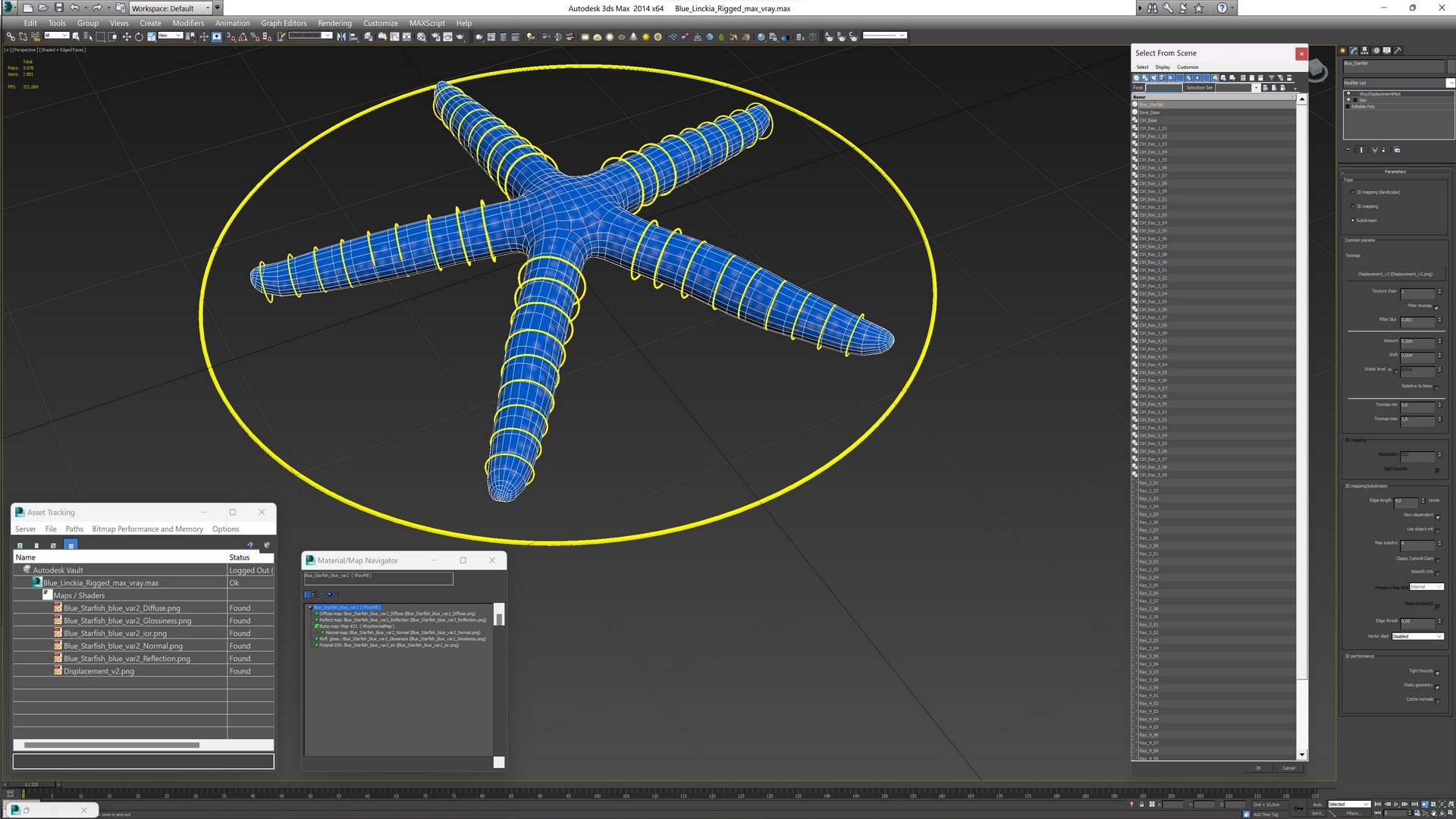This screenshot has height=819, width=1456.
Task: Open the Hierarchy command panel tab
Action: (x=1365, y=51)
